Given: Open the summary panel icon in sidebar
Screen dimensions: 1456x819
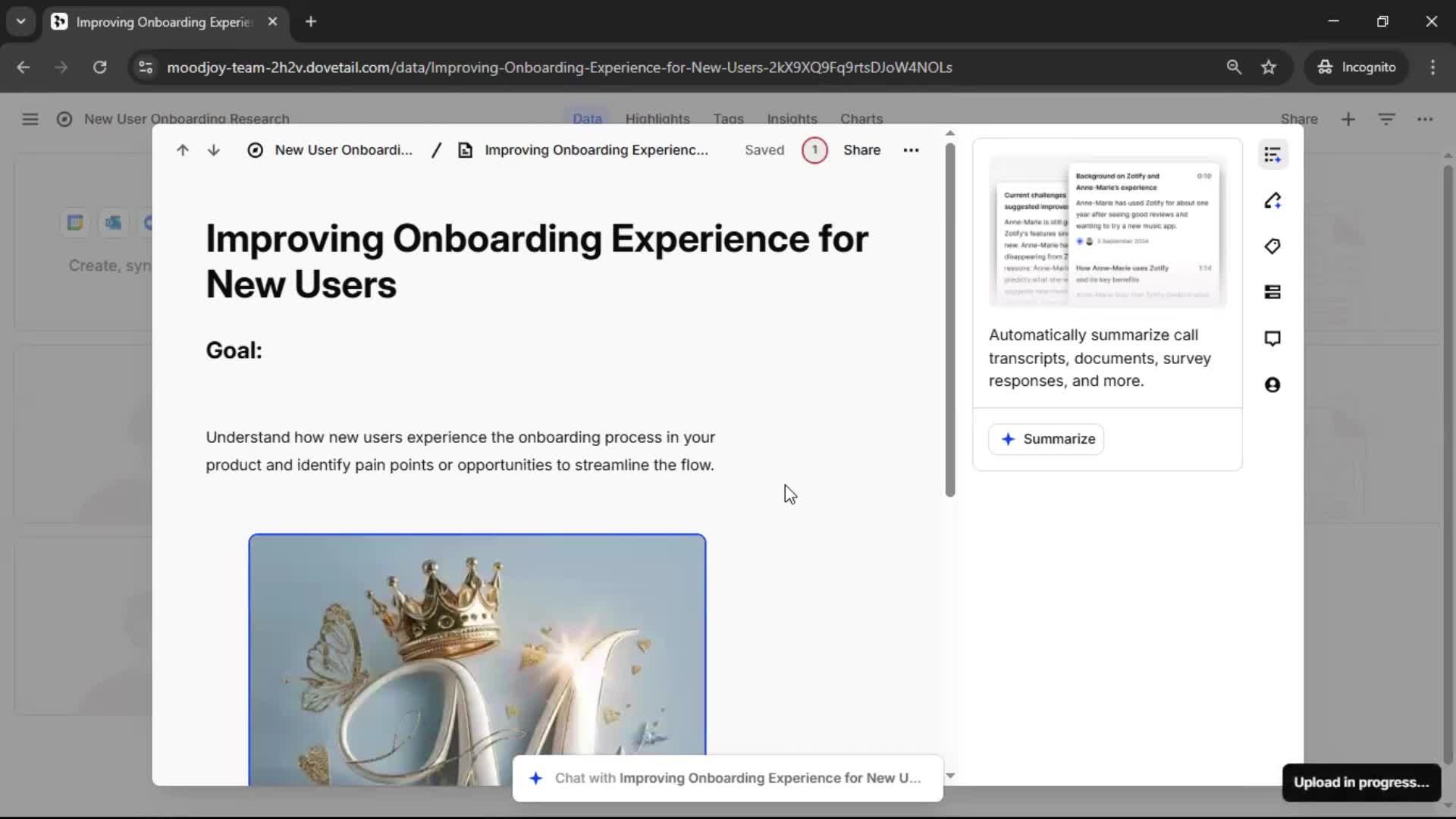Looking at the screenshot, I should tap(1272, 155).
